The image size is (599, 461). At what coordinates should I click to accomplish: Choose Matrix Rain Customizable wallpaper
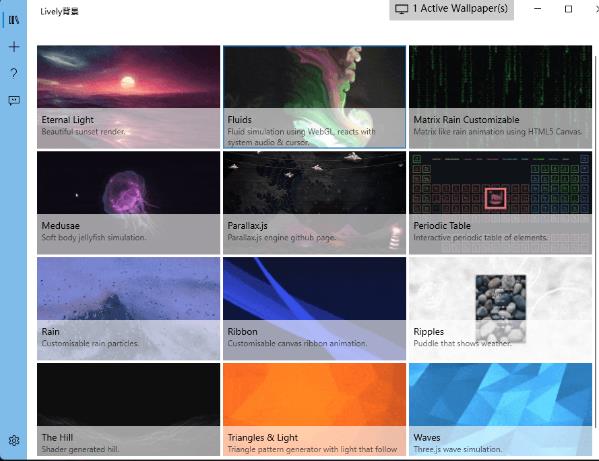500,97
